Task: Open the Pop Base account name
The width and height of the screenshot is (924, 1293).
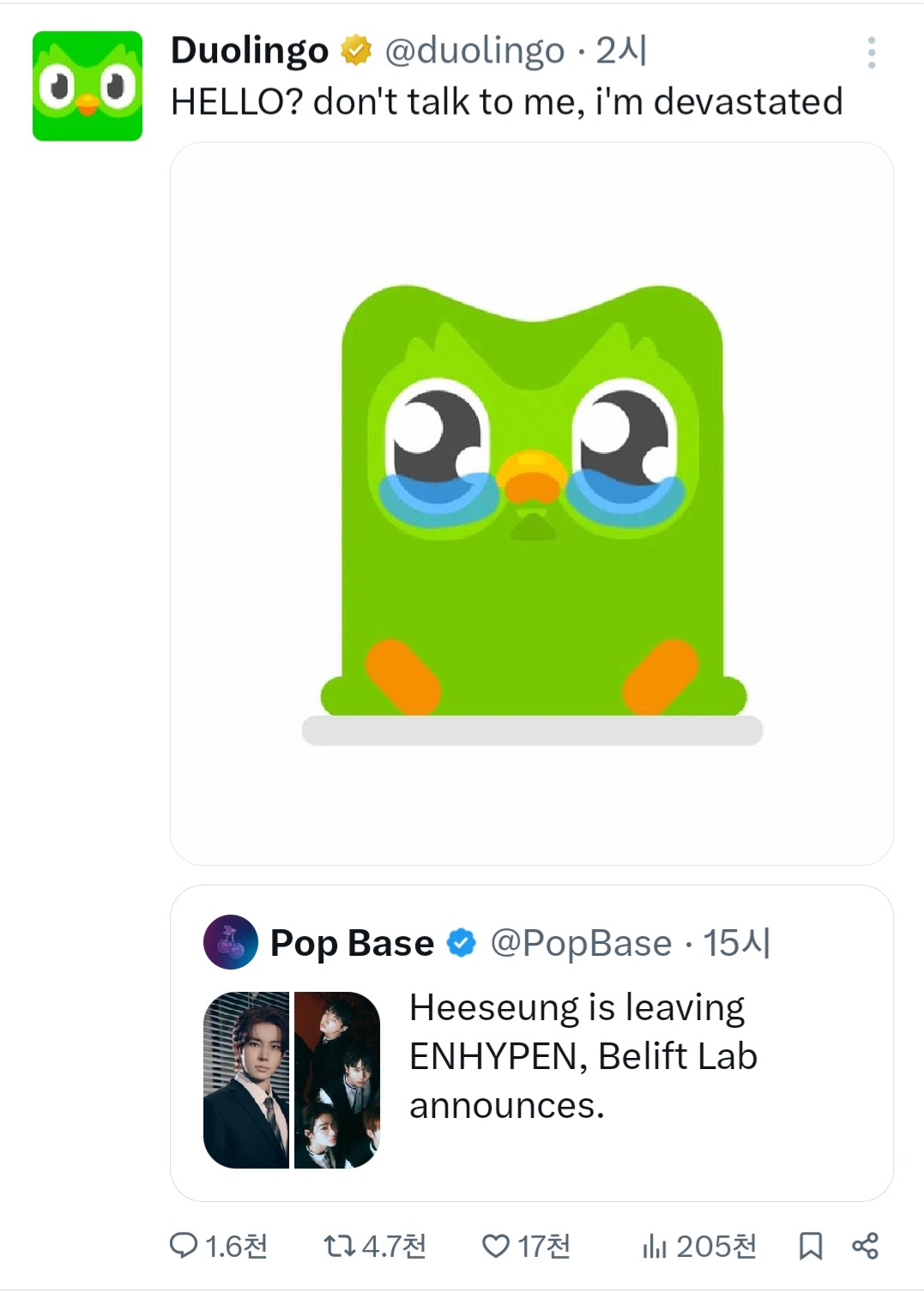Action: tap(352, 943)
